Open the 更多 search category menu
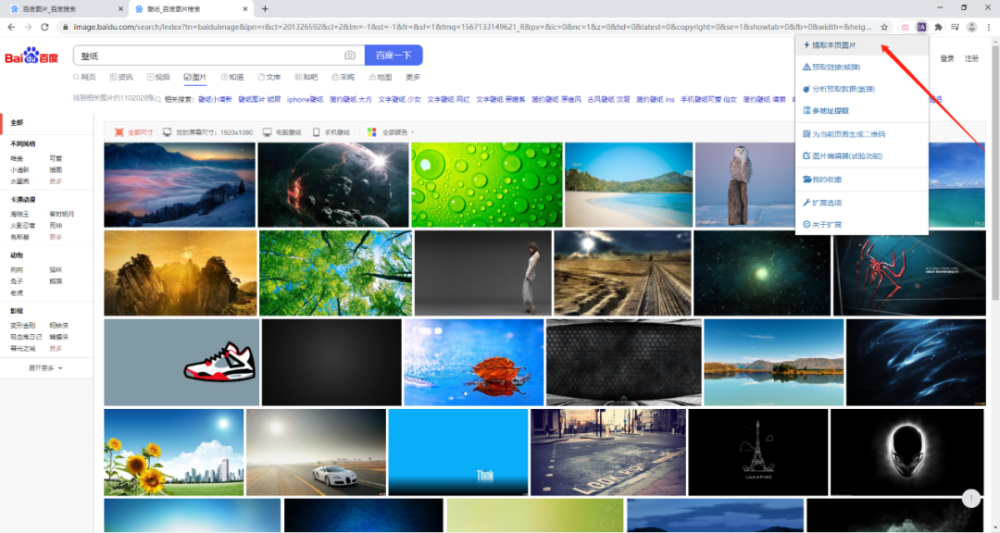Screen dimensions: 1000x533 pos(413,77)
